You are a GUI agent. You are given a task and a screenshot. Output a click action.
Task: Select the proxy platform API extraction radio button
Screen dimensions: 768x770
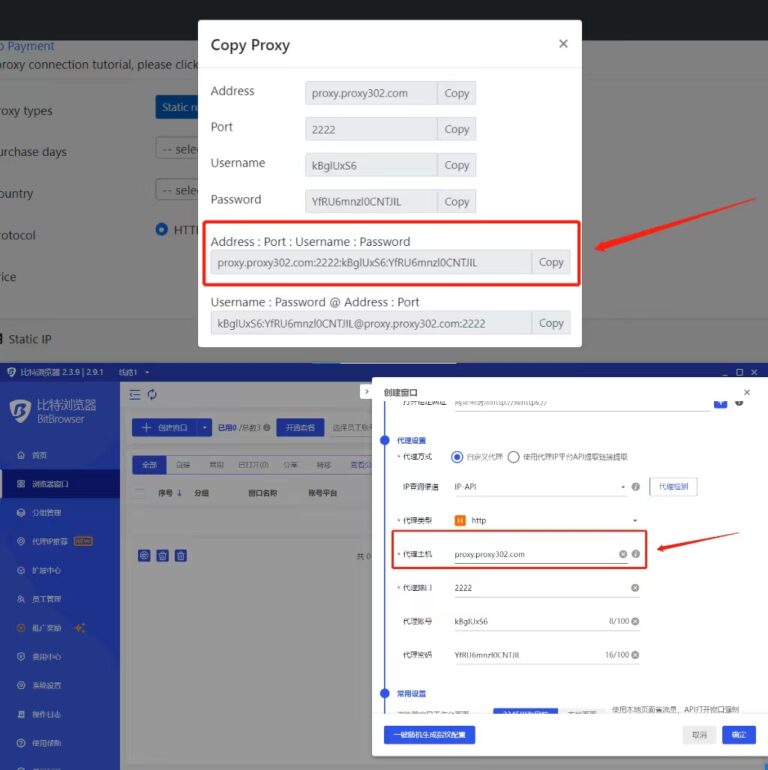coord(513,457)
